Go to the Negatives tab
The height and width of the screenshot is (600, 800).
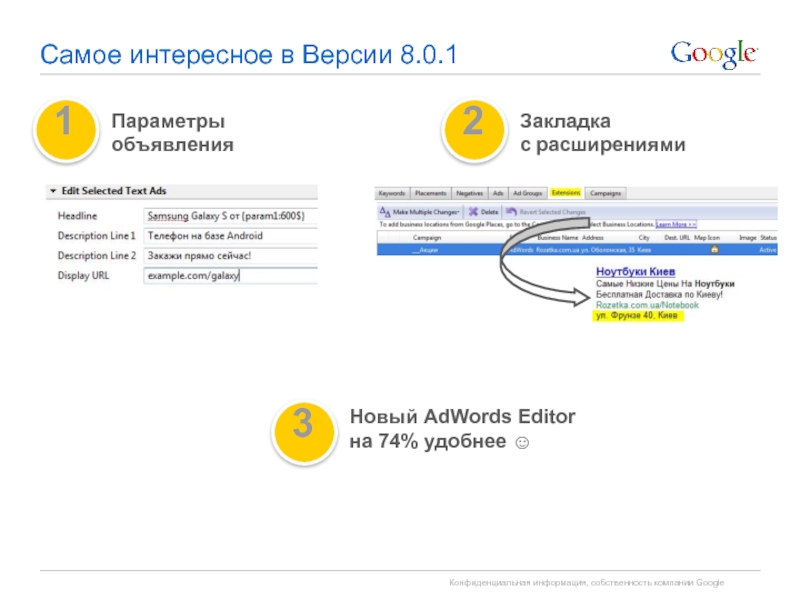tap(469, 193)
